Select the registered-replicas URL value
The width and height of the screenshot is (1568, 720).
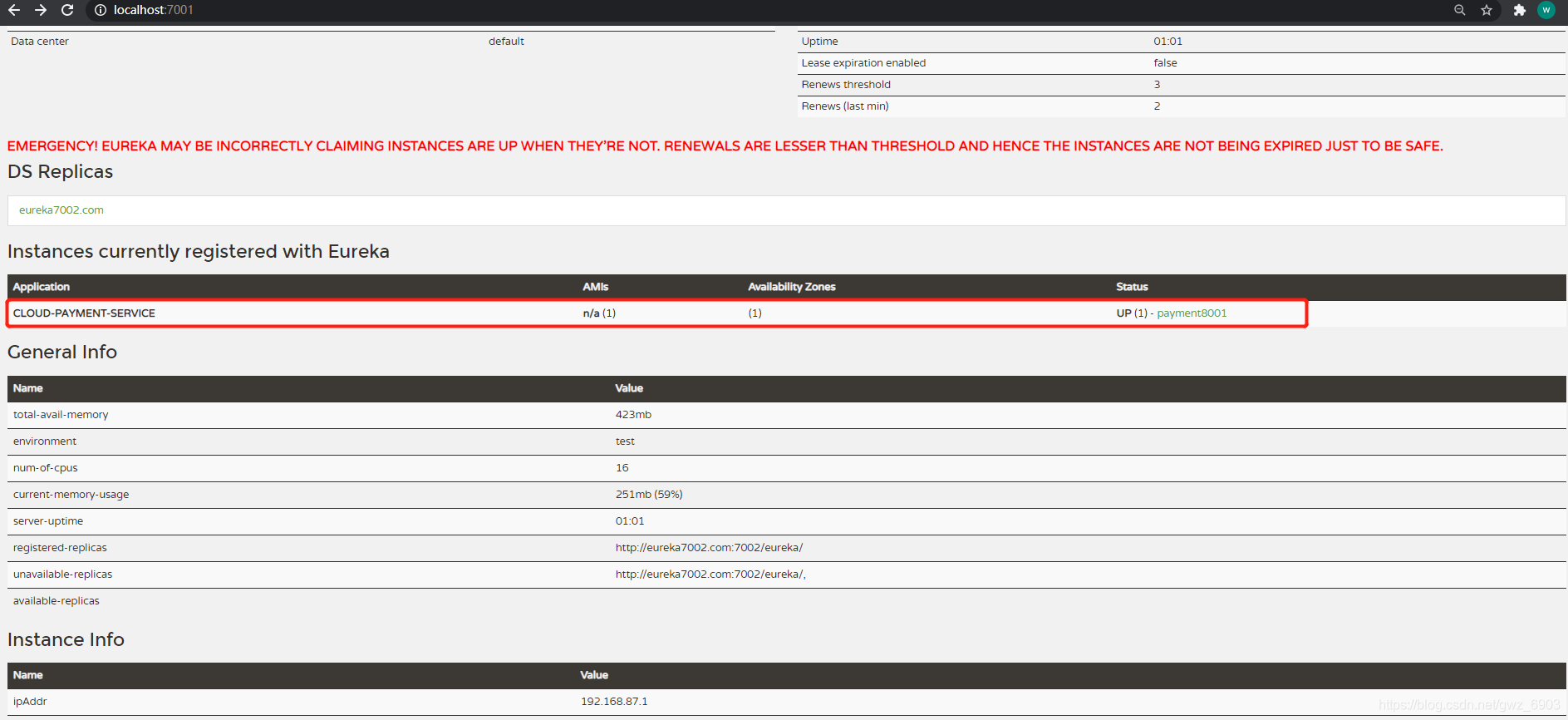(x=709, y=548)
